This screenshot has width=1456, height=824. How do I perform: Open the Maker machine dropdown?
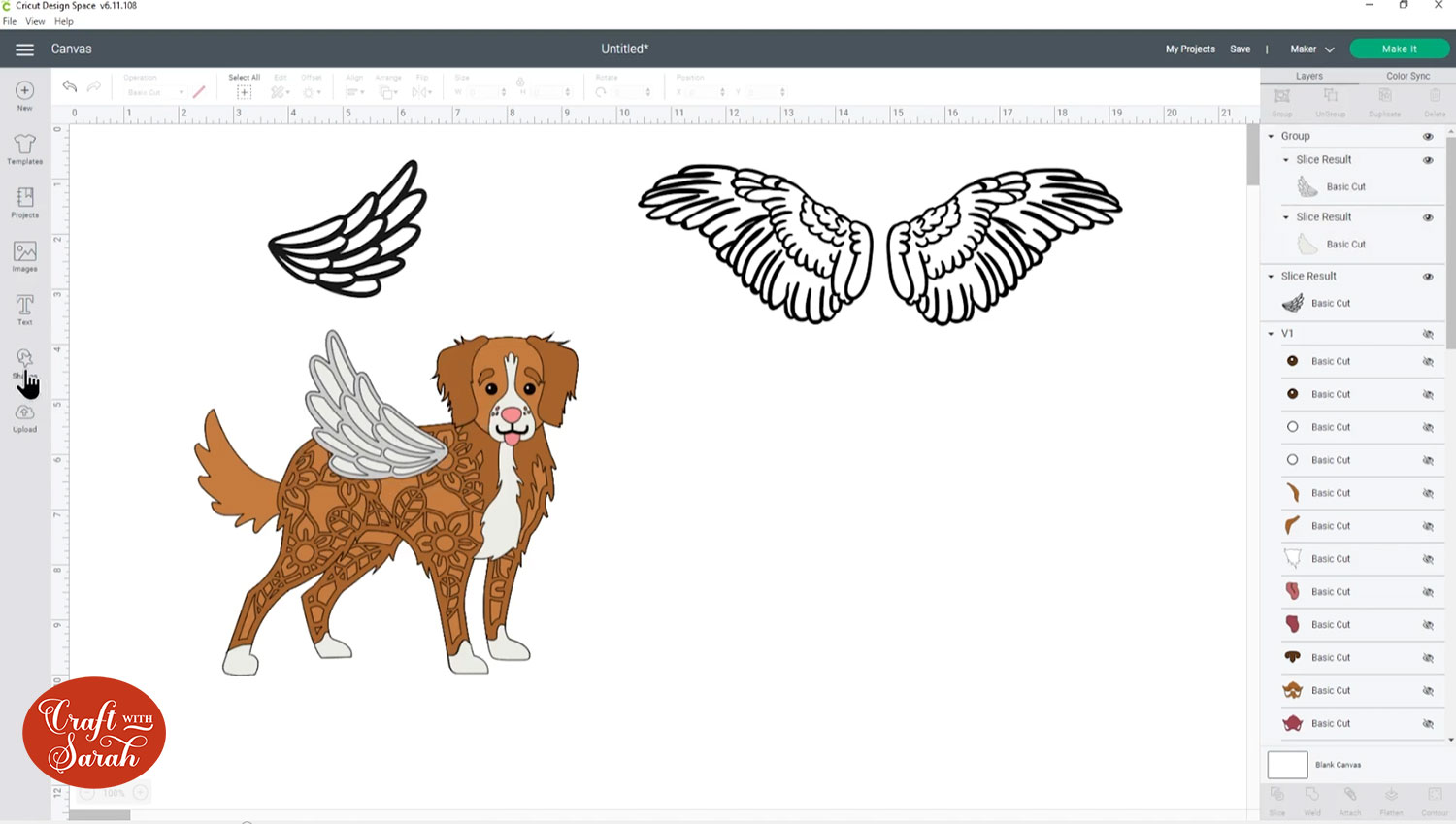1311,49
